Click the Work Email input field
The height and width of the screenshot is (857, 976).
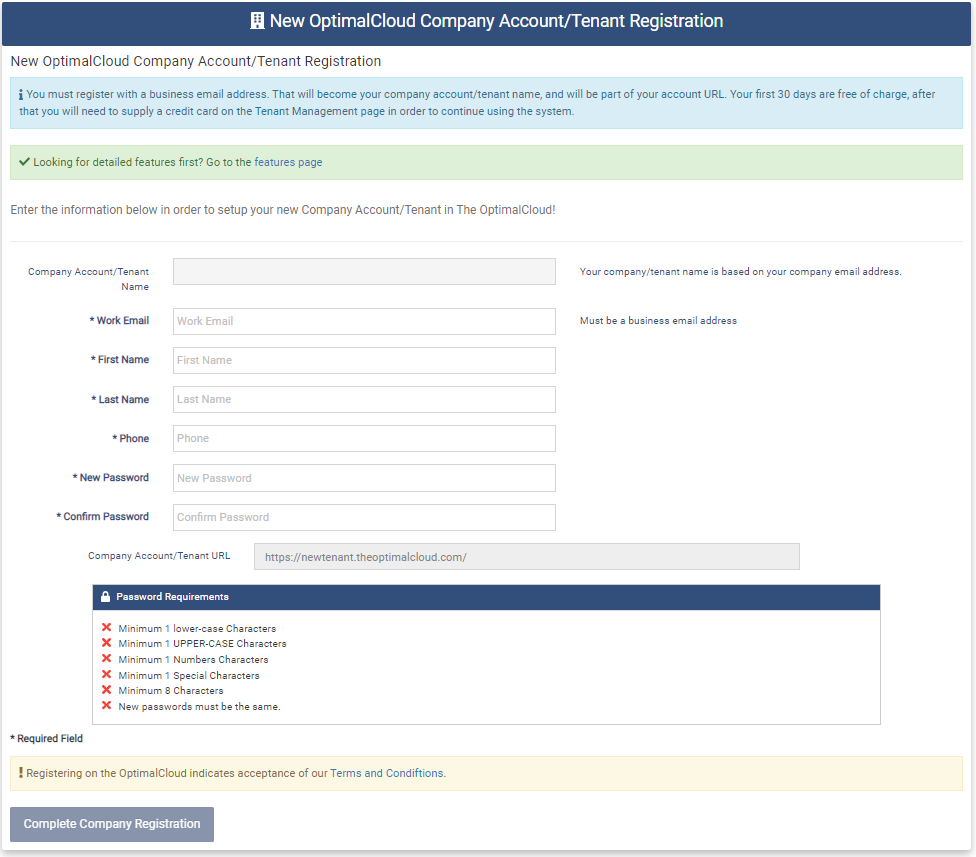tap(364, 321)
